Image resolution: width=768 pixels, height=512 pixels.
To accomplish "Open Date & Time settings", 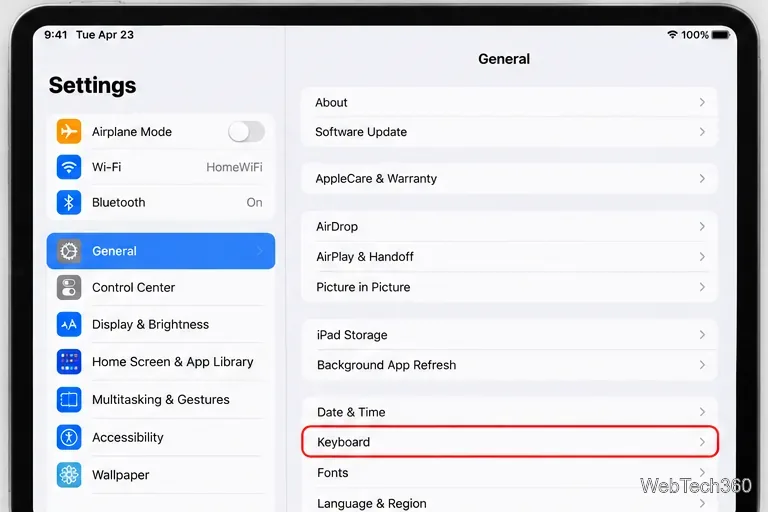I will click(509, 412).
